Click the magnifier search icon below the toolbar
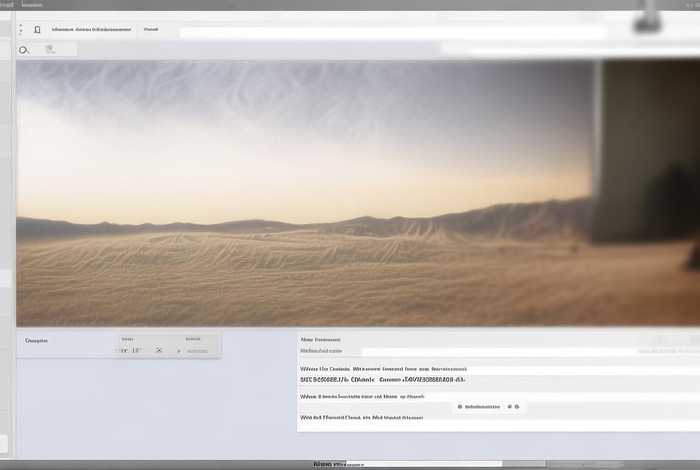The image size is (700, 470). (24, 49)
